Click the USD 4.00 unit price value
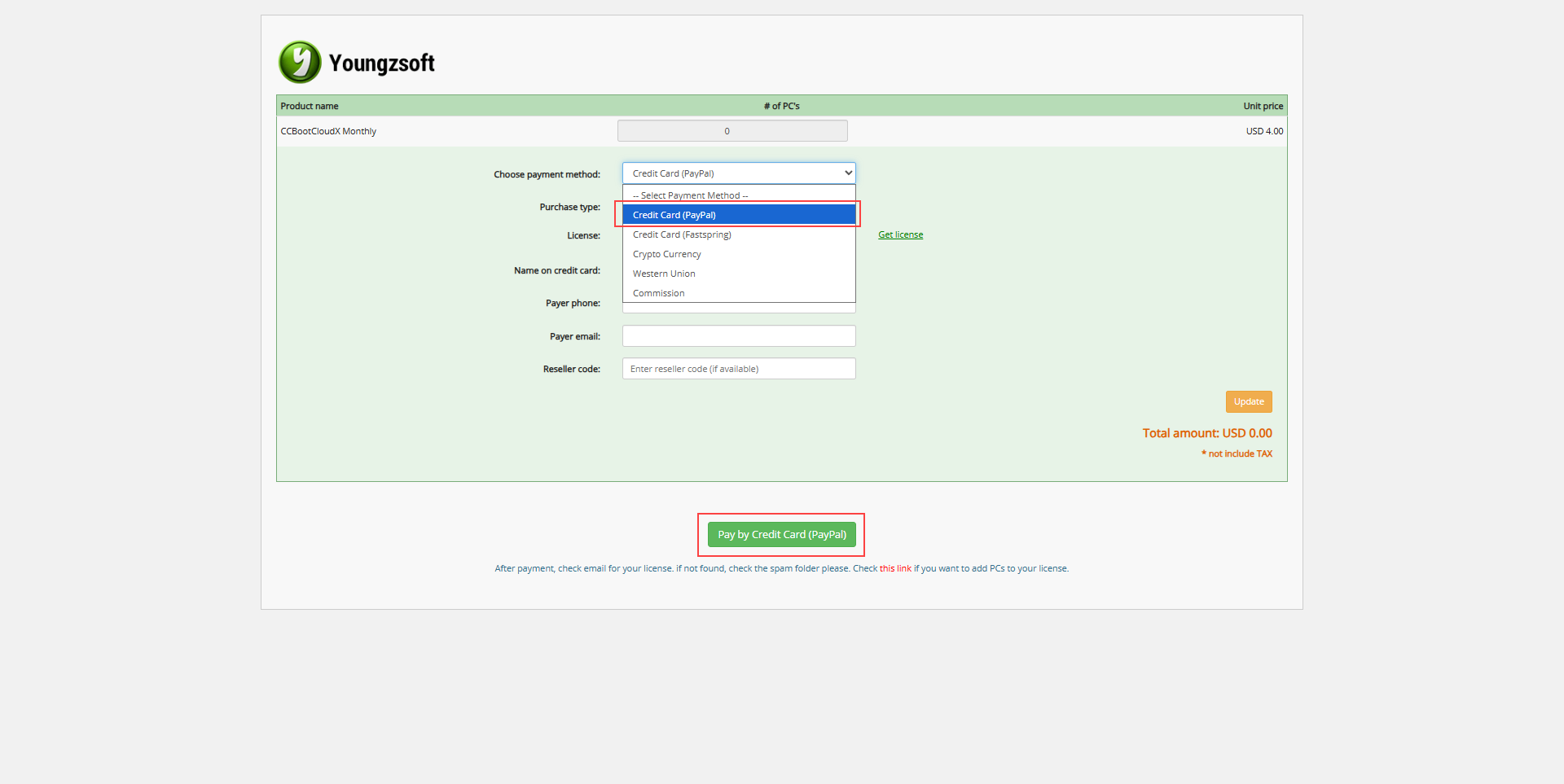1564x784 pixels. pos(1263,131)
